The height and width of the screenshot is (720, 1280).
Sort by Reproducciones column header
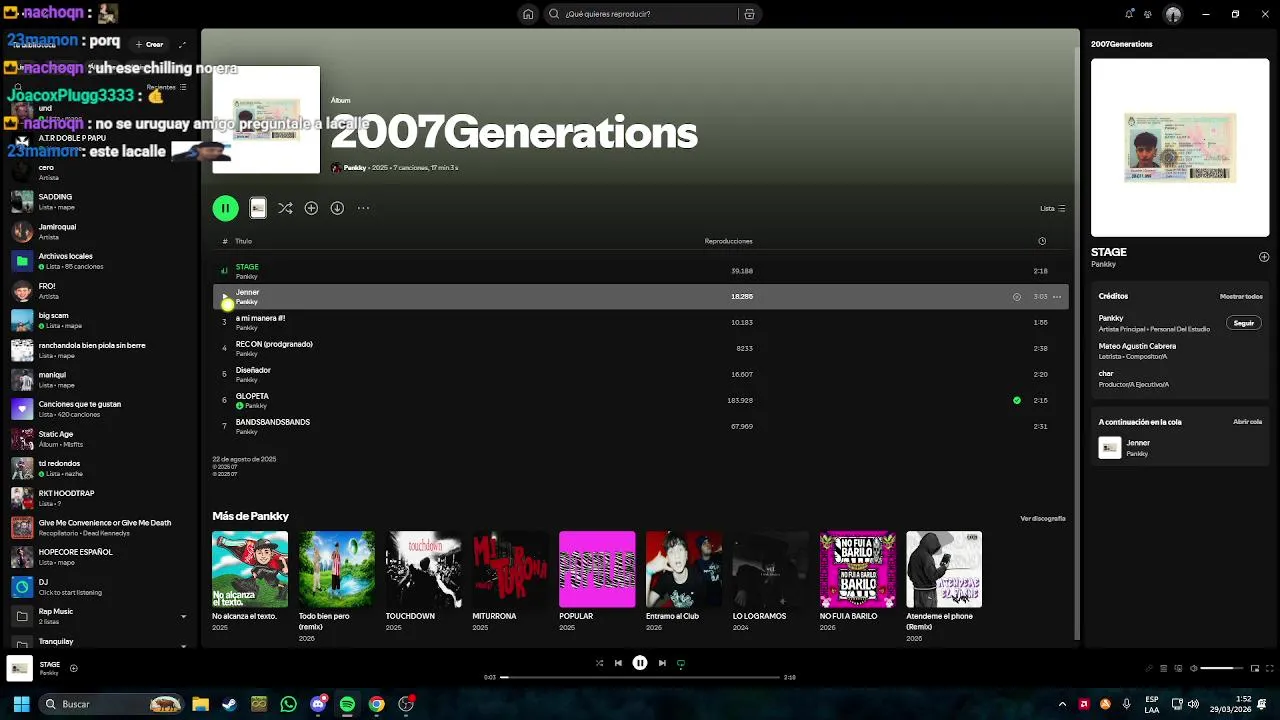728,241
